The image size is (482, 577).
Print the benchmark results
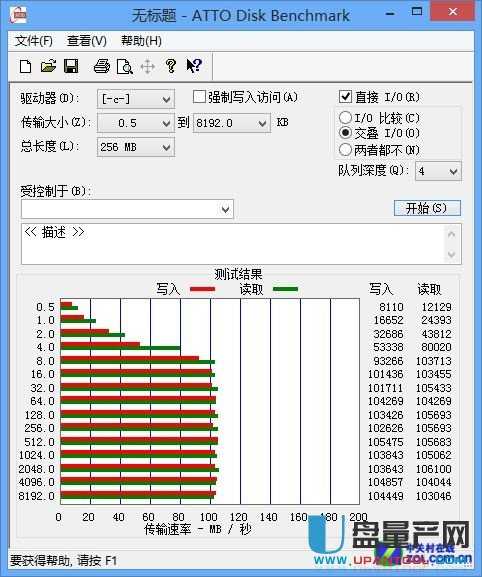coord(102,67)
